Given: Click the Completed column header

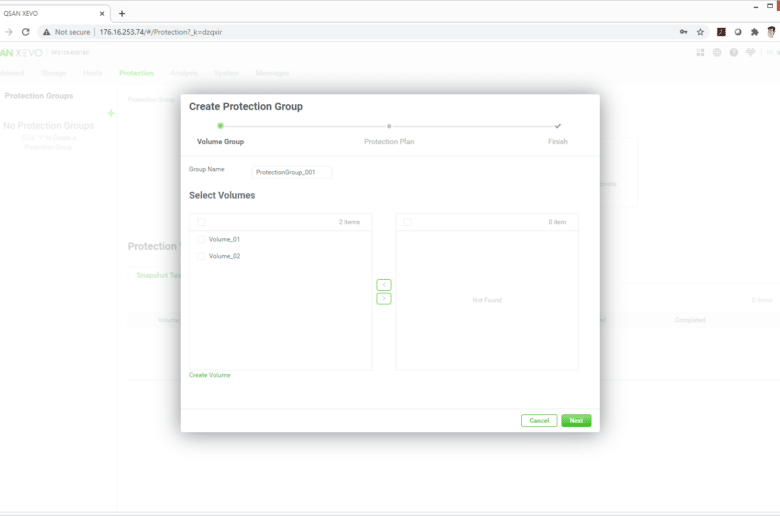Looking at the screenshot, I should [690, 320].
